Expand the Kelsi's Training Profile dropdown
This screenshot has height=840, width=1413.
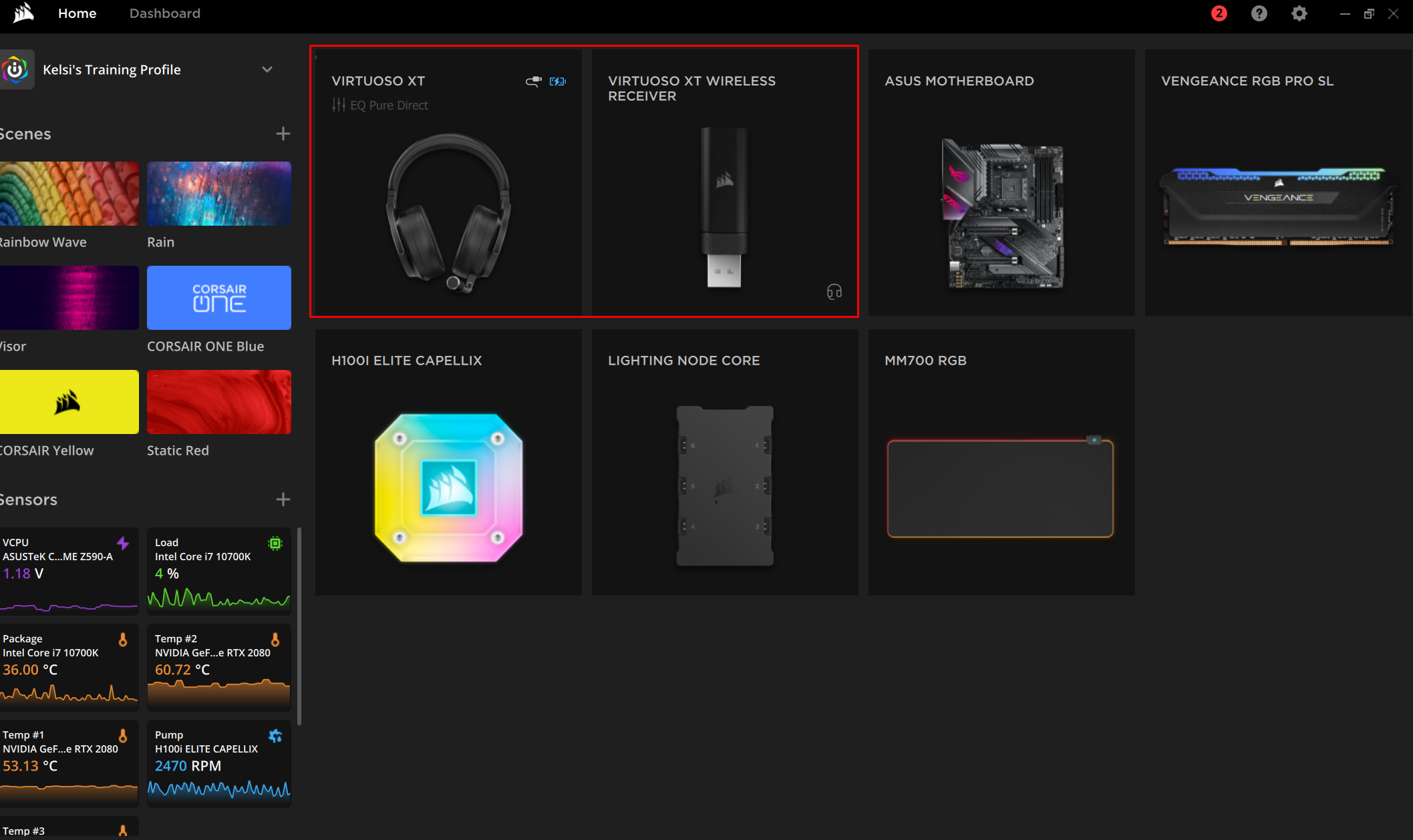pyautogui.click(x=267, y=69)
